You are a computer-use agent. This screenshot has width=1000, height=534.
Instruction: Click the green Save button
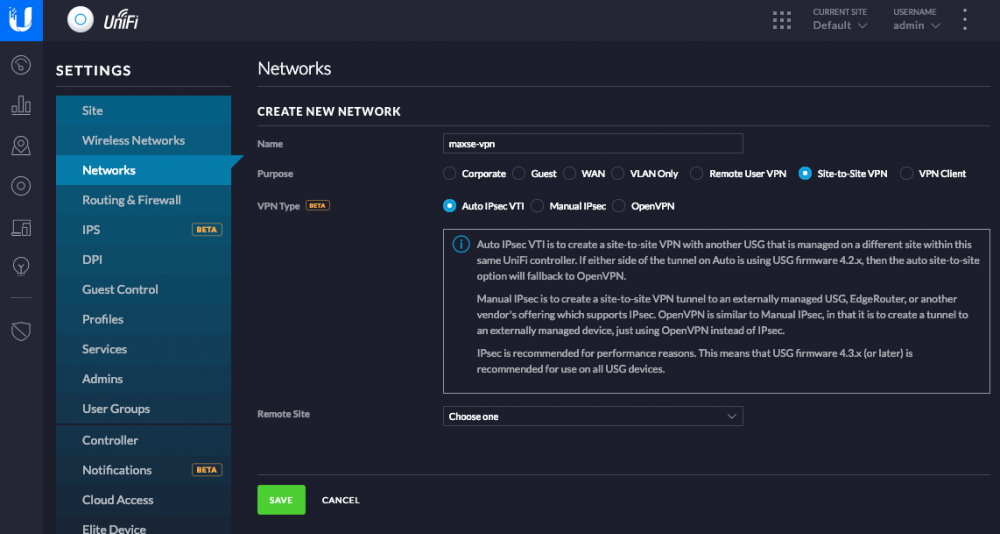coord(281,500)
